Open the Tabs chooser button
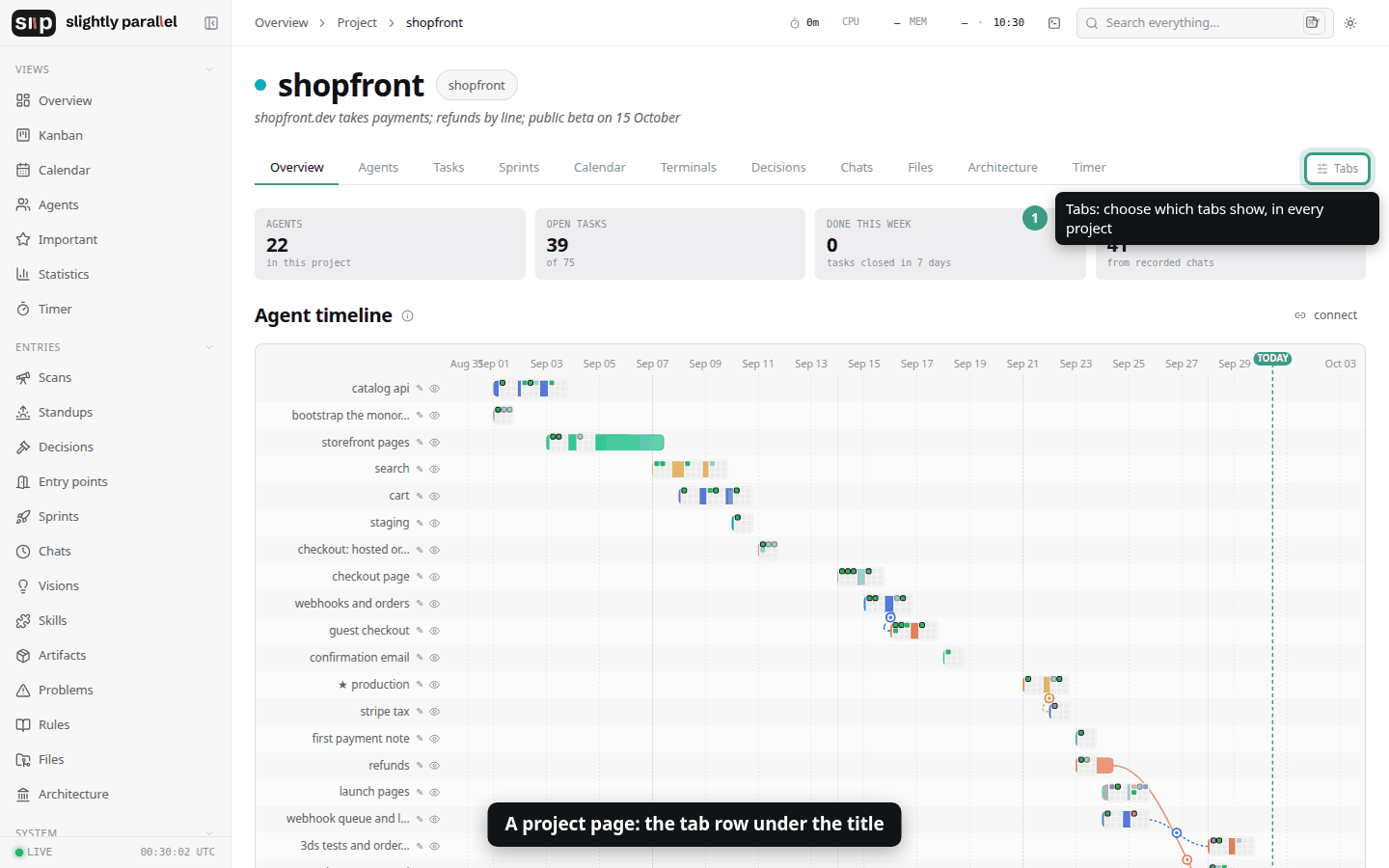This screenshot has width=1389, height=868. [x=1337, y=168]
